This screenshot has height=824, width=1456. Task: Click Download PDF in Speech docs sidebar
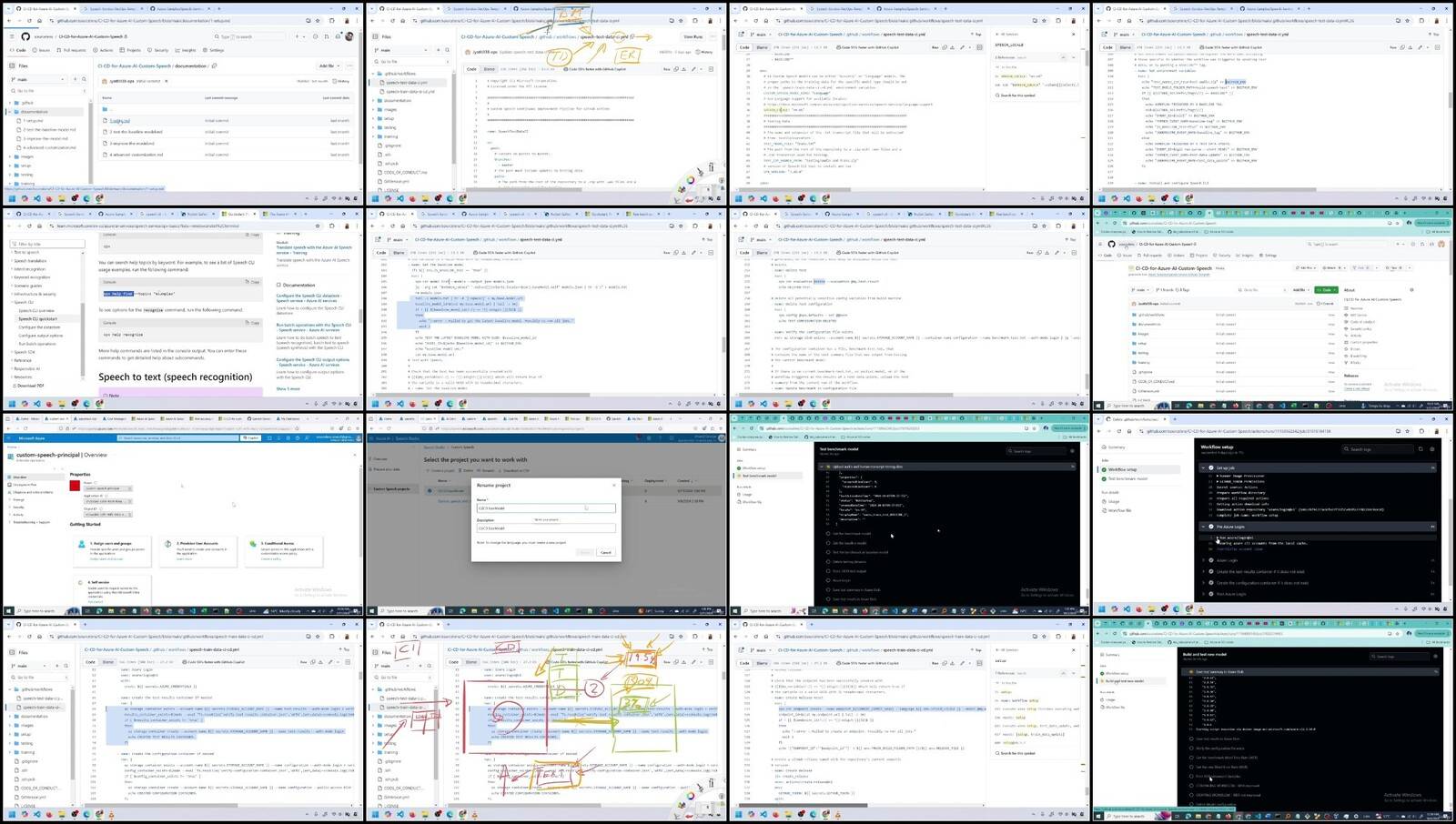coord(30,386)
